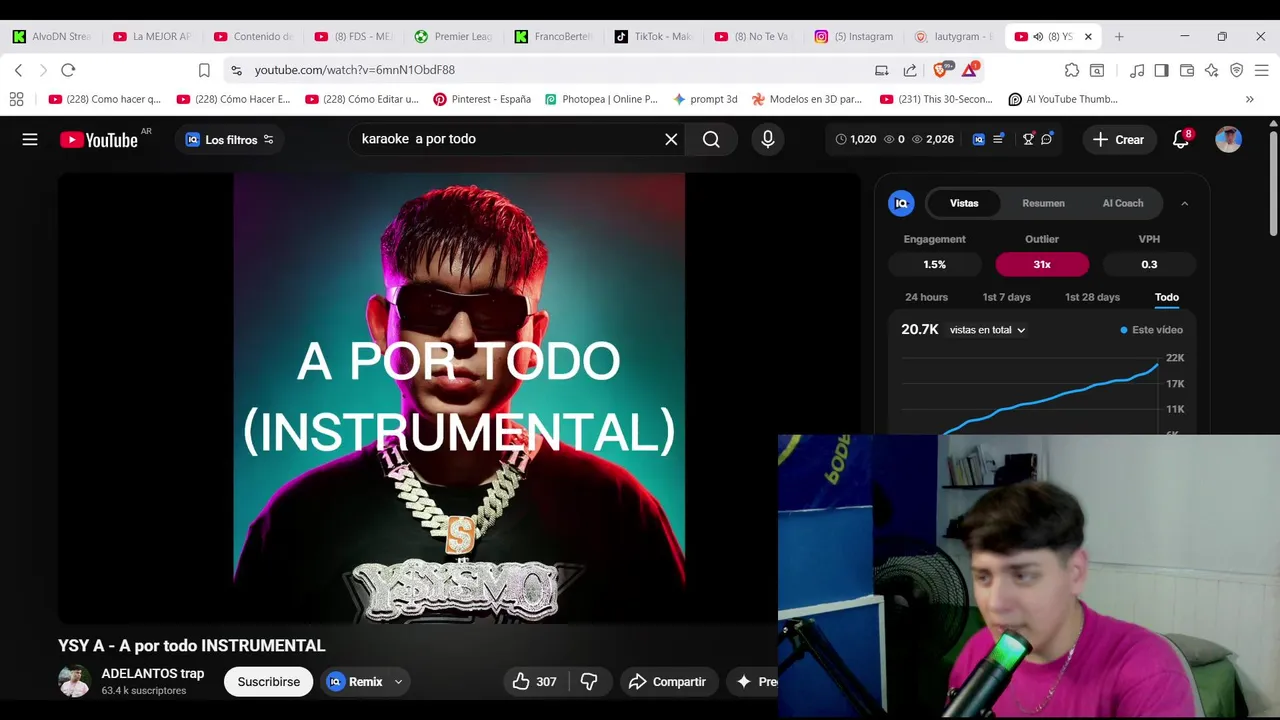Screen dimensions: 1280x720
Task: Open the vidIQ chat bubble icon
Action: coord(1046,139)
